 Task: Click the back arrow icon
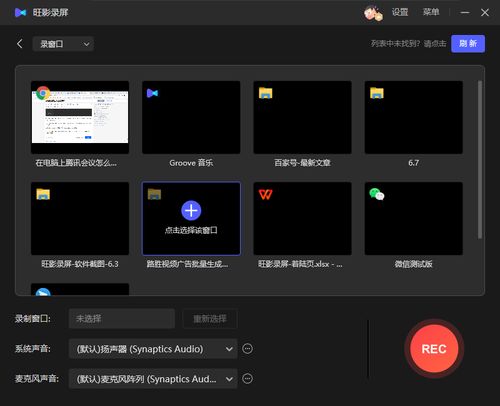20,44
